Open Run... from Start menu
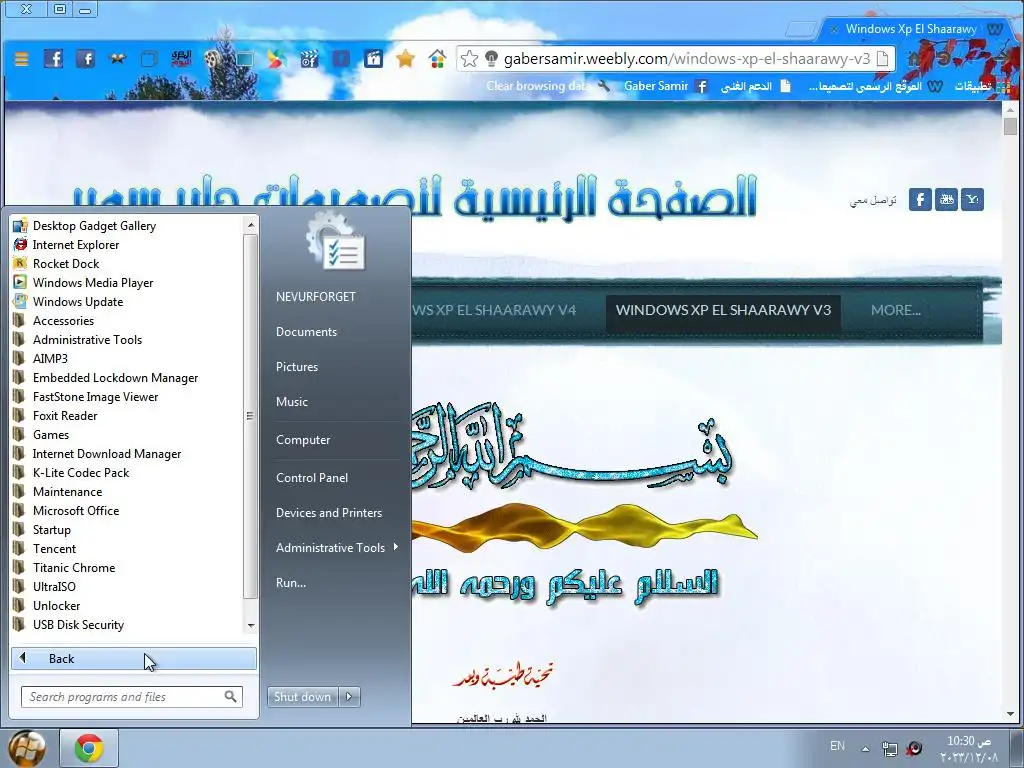 [x=291, y=583]
